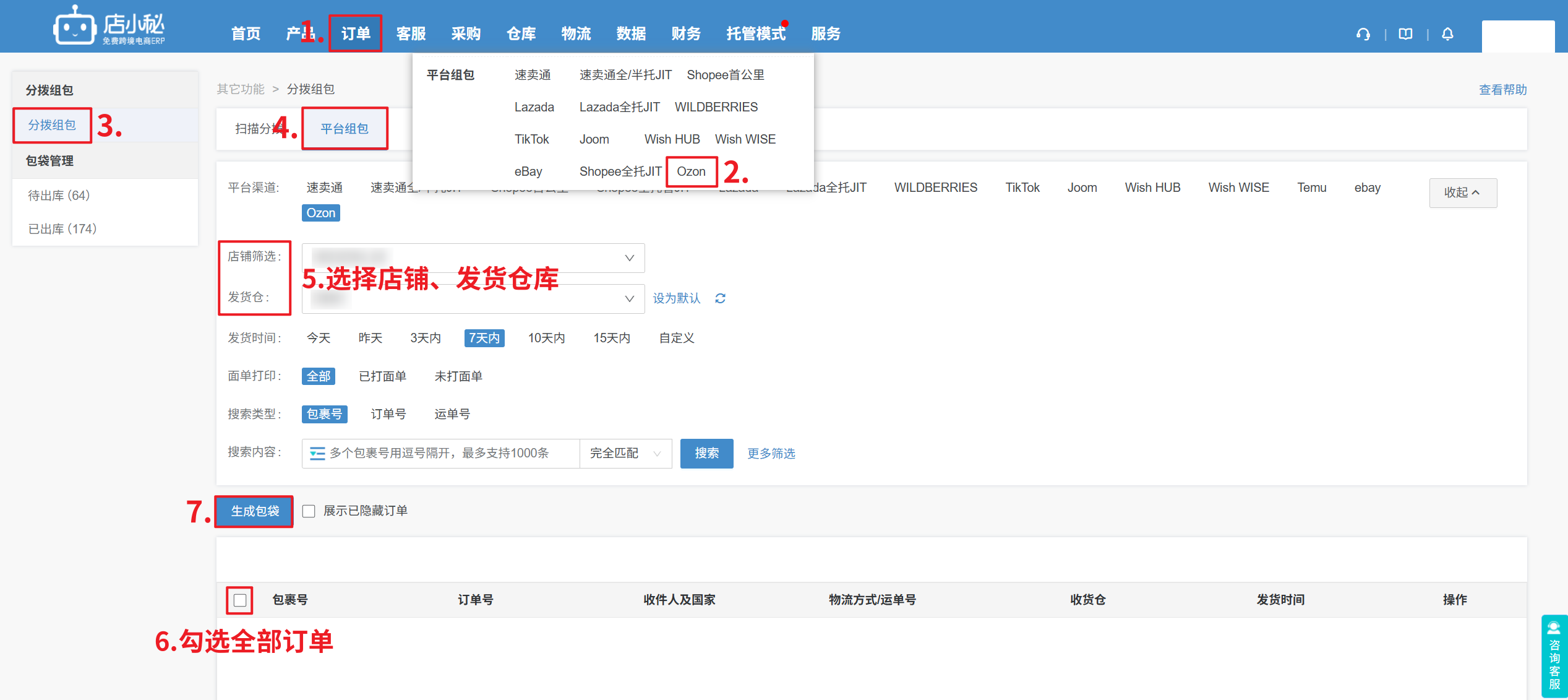Select 15天内 shipping time filter

(612, 338)
